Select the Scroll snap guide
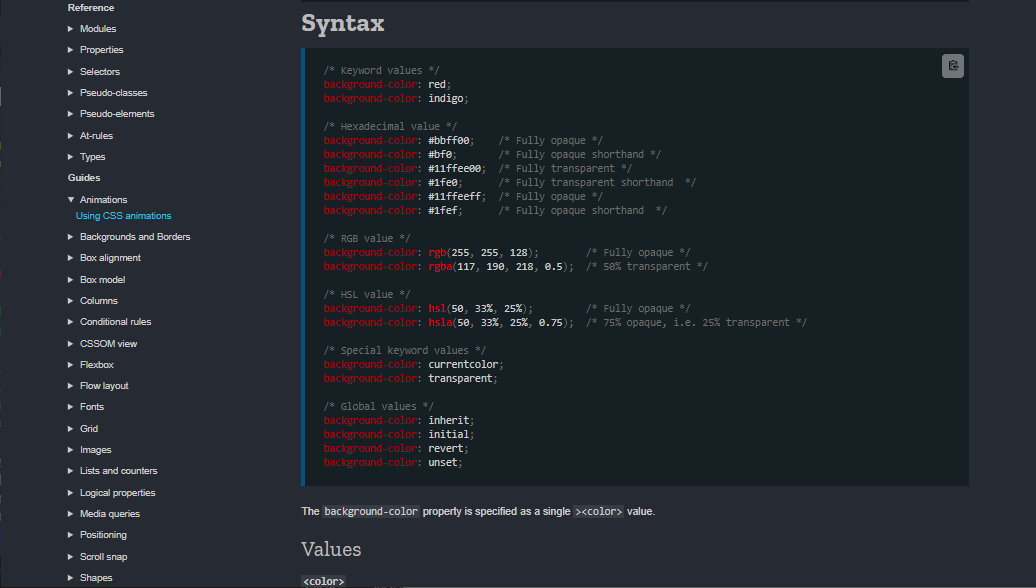Screen dimensions: 1036x588 (104, 558)
